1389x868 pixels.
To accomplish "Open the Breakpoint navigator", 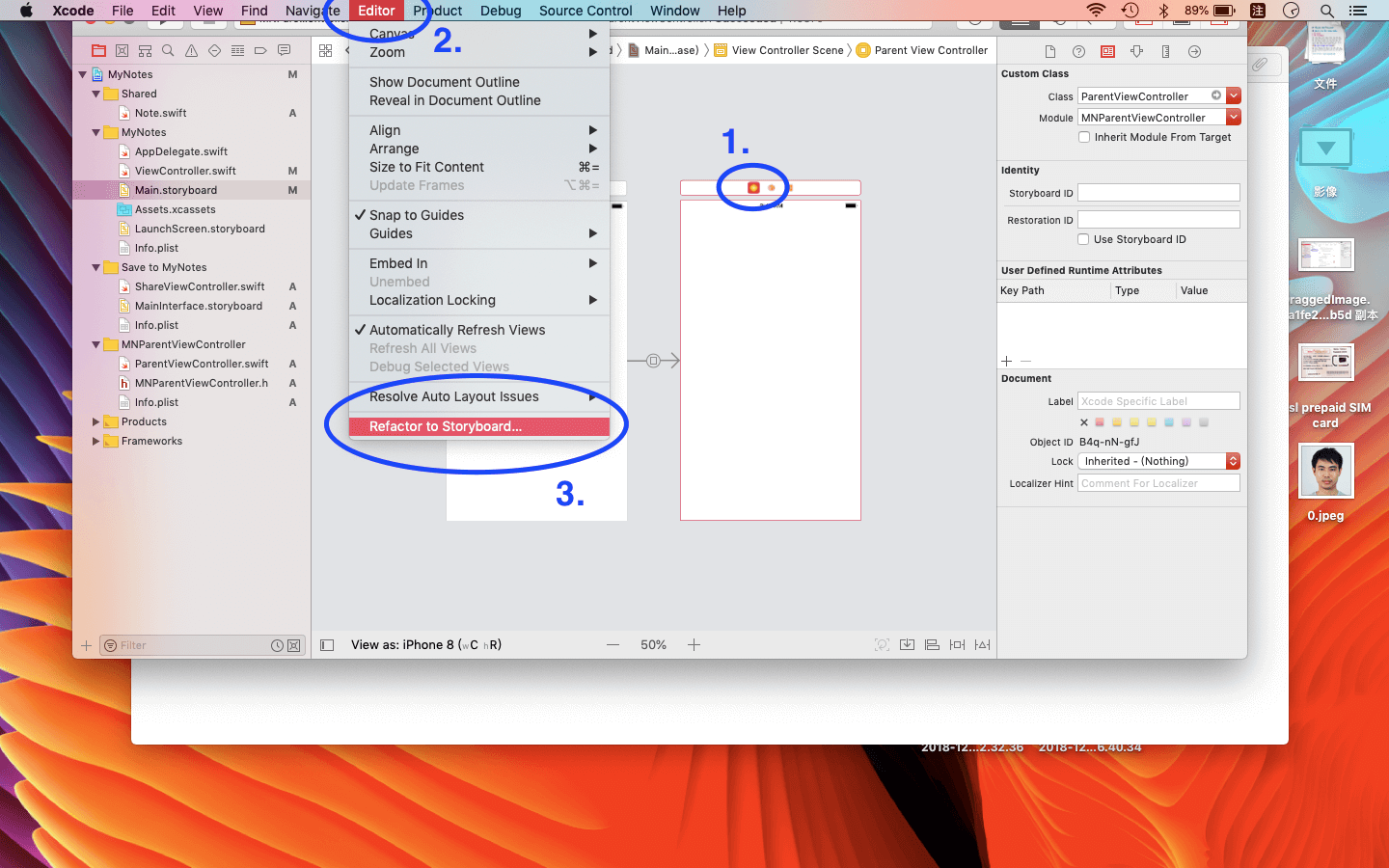I will pos(260,50).
